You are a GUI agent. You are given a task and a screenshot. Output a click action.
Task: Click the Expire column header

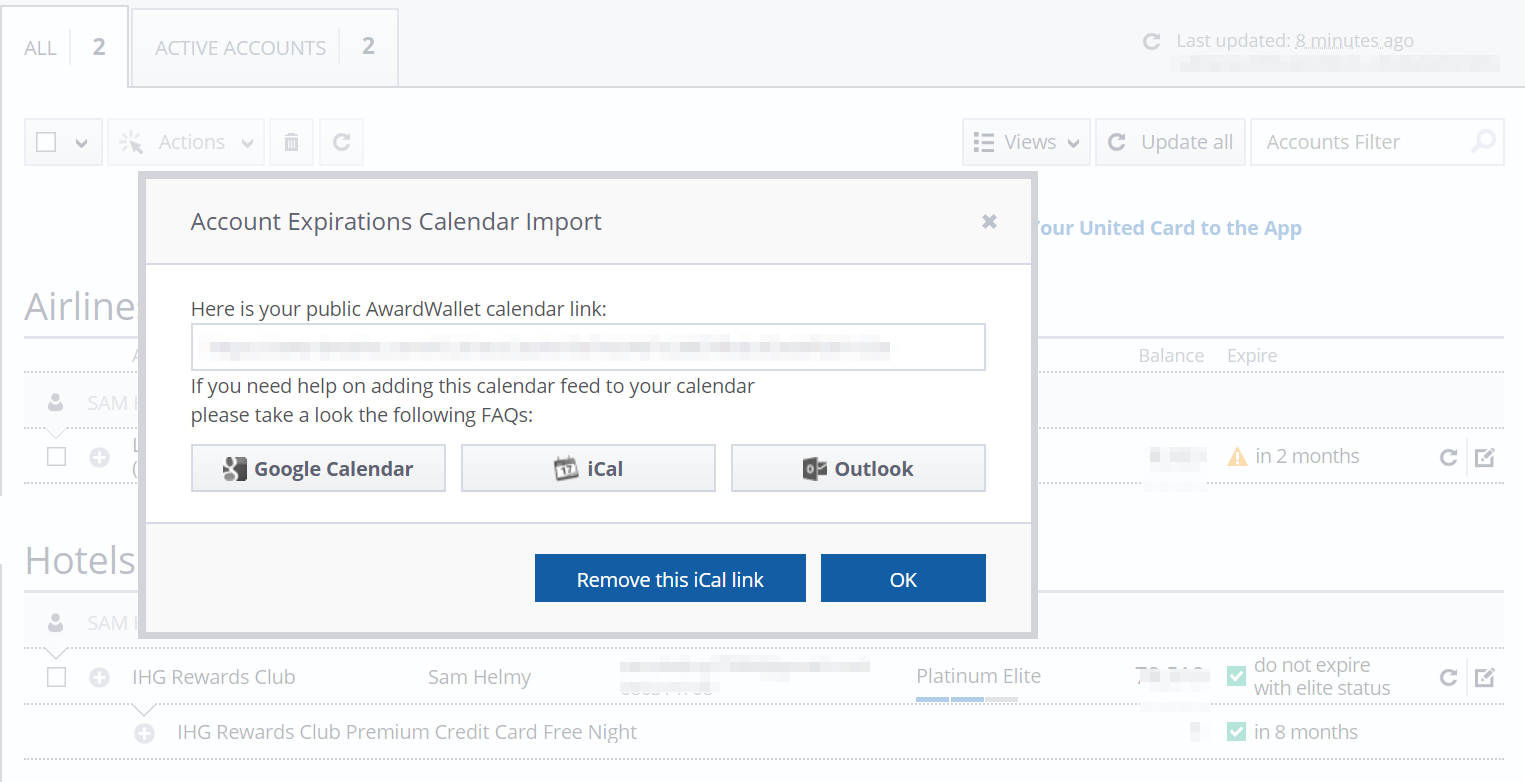(x=1252, y=356)
